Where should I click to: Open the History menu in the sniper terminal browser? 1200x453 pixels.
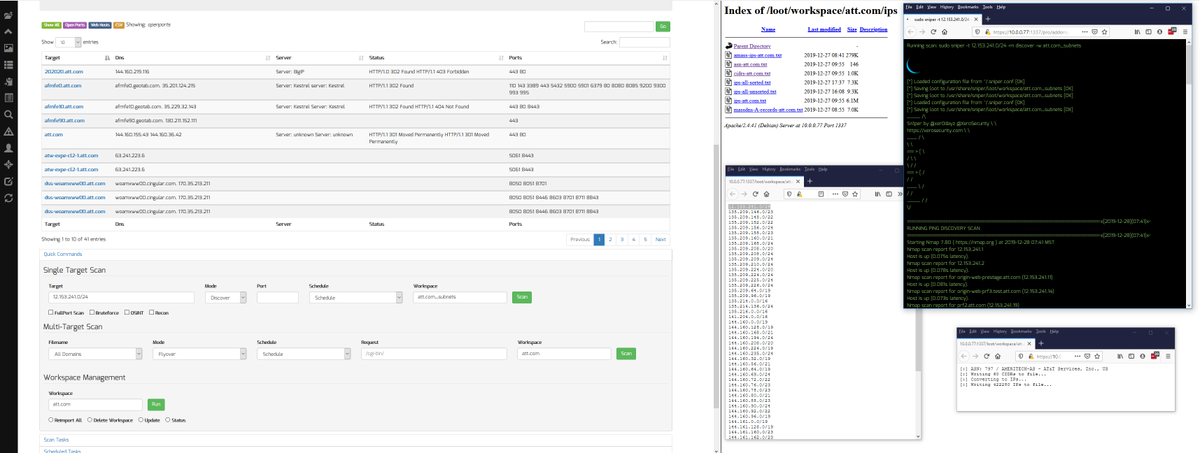[x=947, y=7]
